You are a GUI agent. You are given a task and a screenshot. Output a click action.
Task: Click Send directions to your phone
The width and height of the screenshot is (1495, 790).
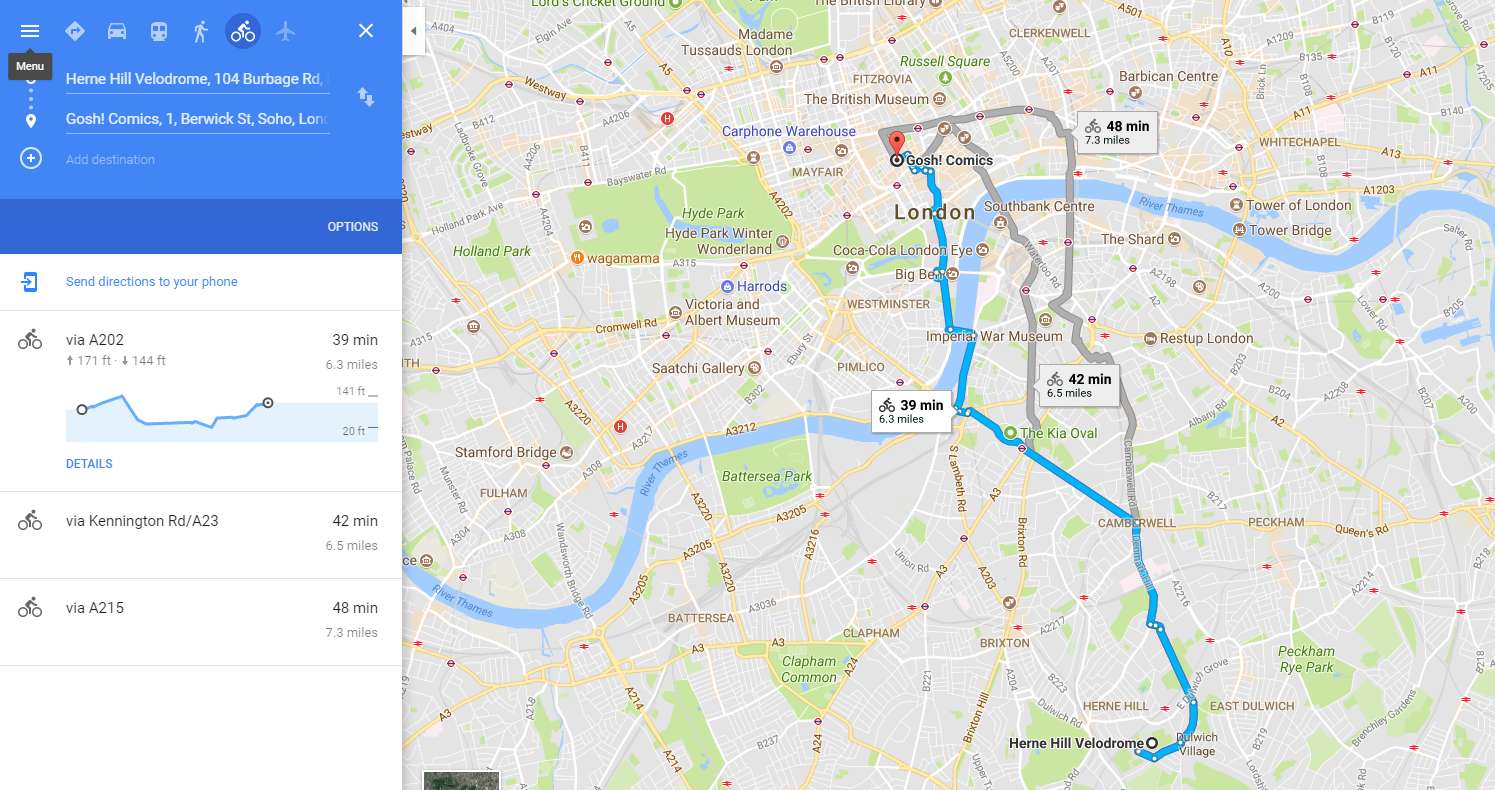[152, 282]
